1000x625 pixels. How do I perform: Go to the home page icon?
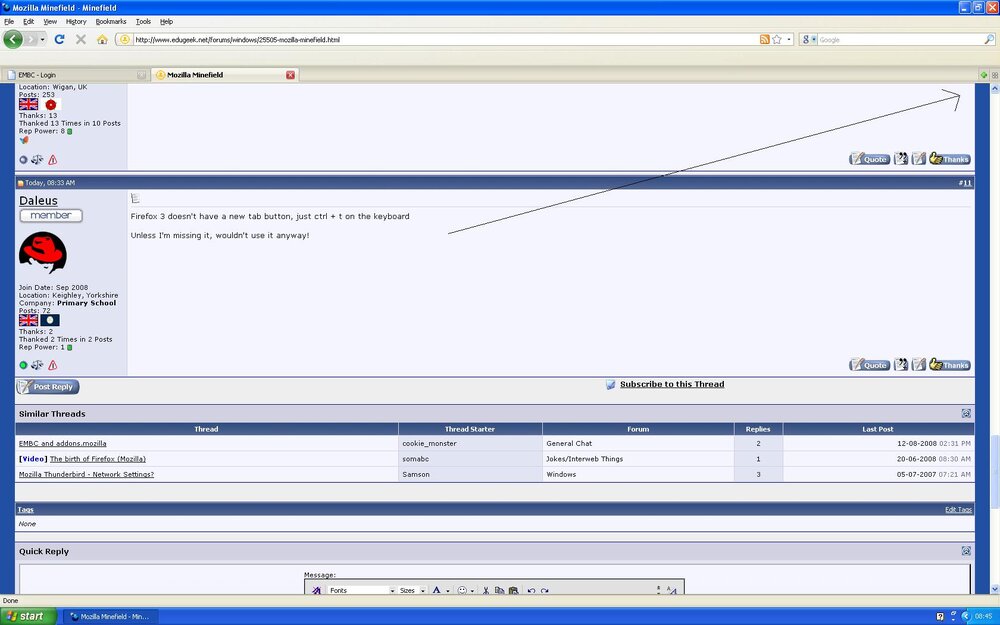point(102,40)
